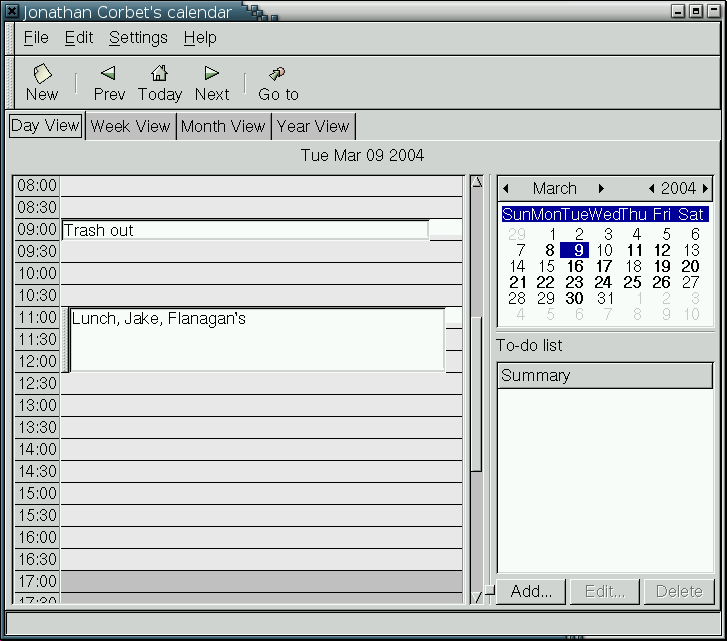Click the New appointment toolbar icon
Screen dimensions: 727x641
pyautogui.click(x=42, y=82)
